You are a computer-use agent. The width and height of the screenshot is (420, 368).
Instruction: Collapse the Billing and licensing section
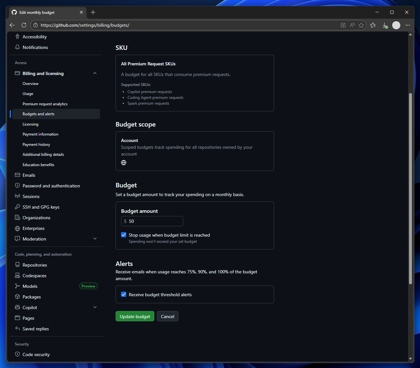point(95,73)
